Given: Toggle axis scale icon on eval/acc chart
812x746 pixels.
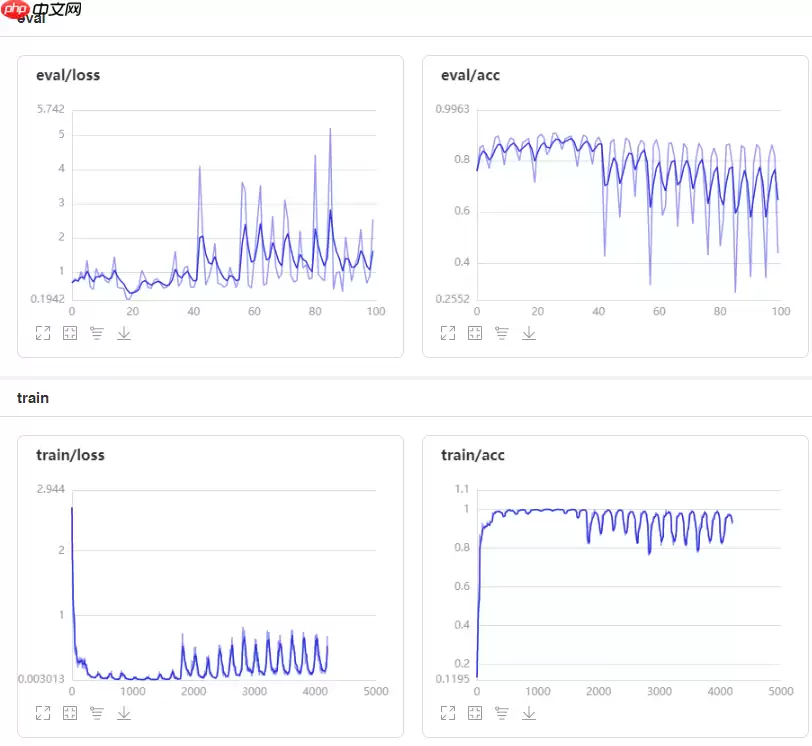Looking at the screenshot, I should click(502, 333).
